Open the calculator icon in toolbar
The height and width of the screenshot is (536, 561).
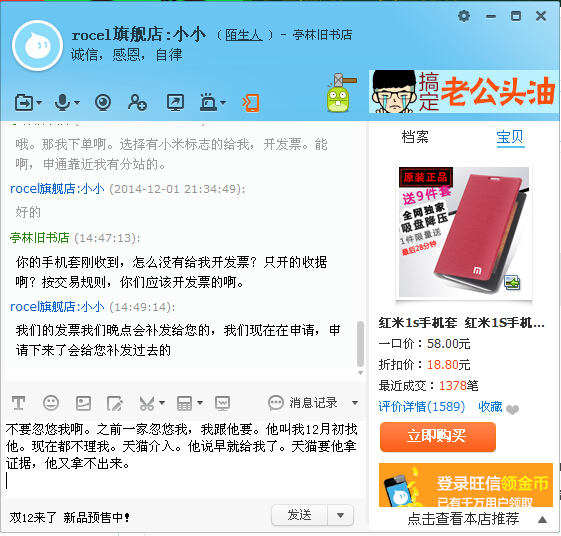(185, 403)
